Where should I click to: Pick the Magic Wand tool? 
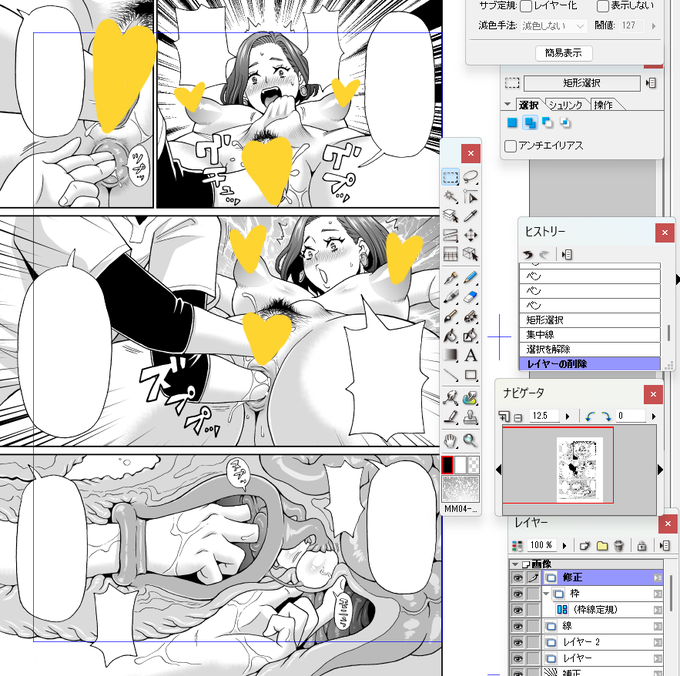tap(451, 197)
